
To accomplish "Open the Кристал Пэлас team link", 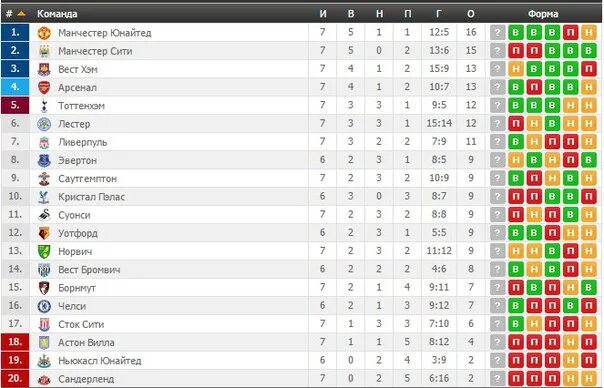I will click(91, 197).
